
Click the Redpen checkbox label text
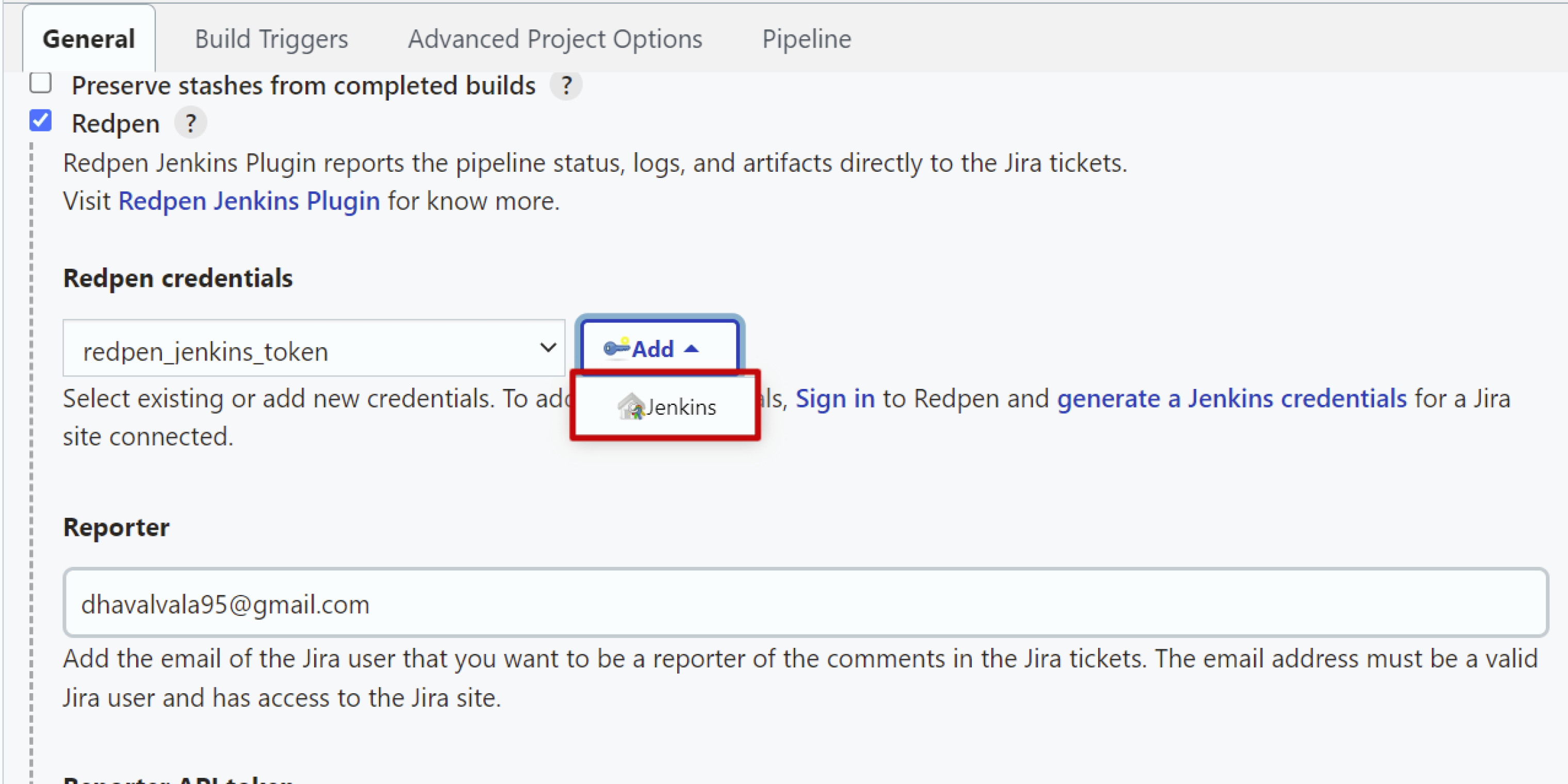[116, 124]
